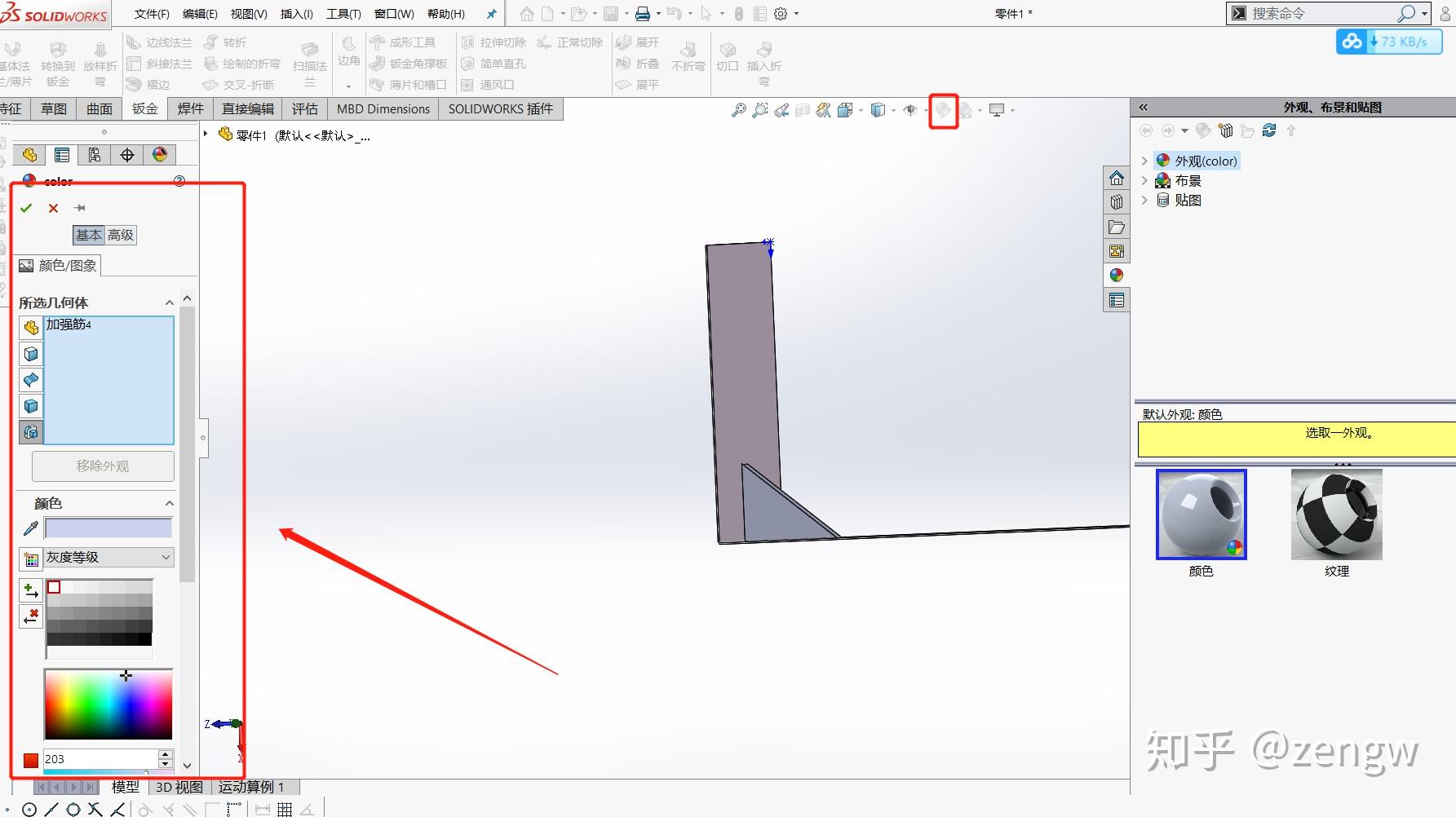Click the Zoom to Fit icon
The height and width of the screenshot is (817, 1456).
click(x=739, y=110)
